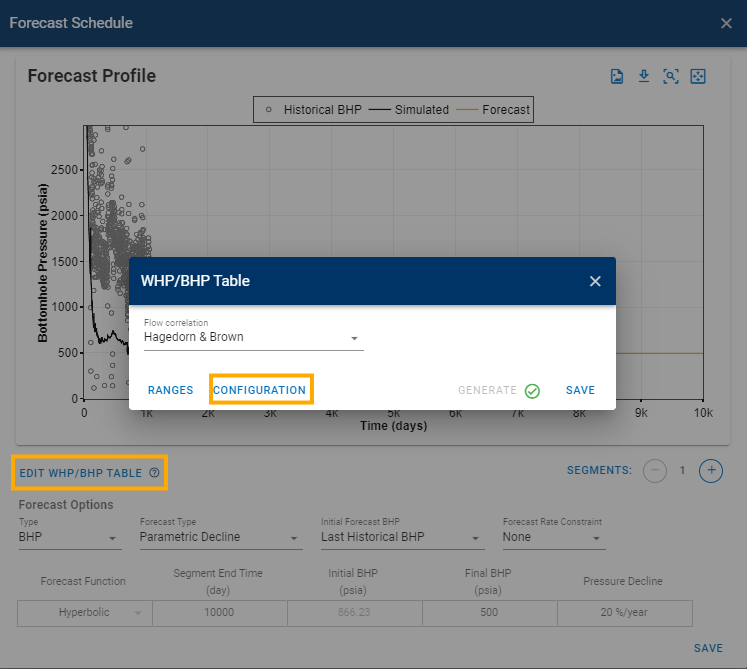Click the fit-to-view icon on chart
Screen dimensions: 747x669
coord(698,76)
